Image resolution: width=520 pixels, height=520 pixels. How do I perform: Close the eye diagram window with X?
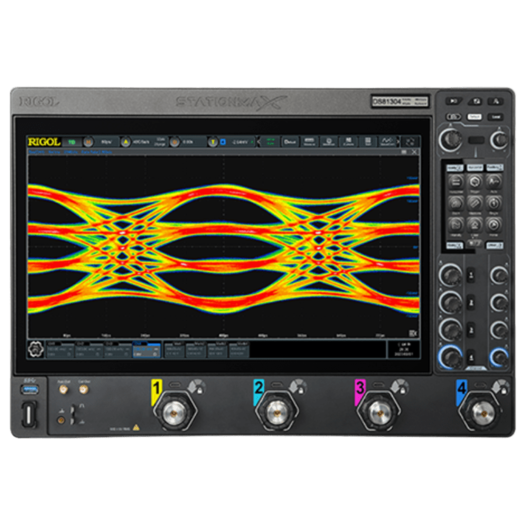tap(414, 152)
